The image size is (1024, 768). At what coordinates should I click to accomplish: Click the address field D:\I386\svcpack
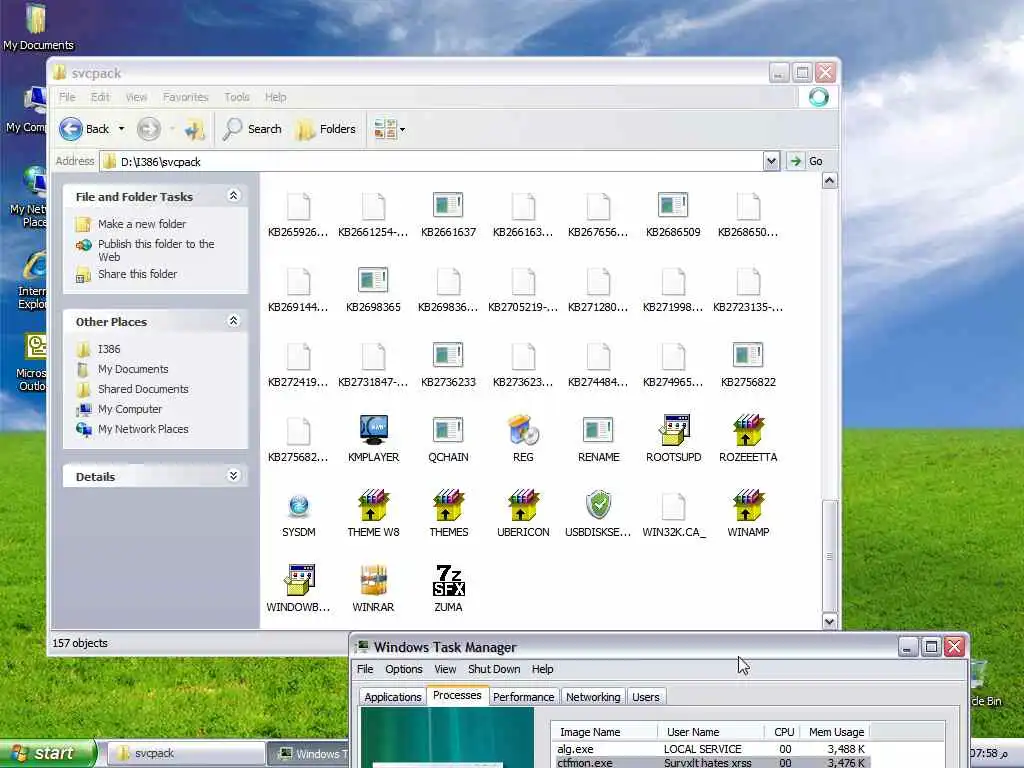[431, 161]
